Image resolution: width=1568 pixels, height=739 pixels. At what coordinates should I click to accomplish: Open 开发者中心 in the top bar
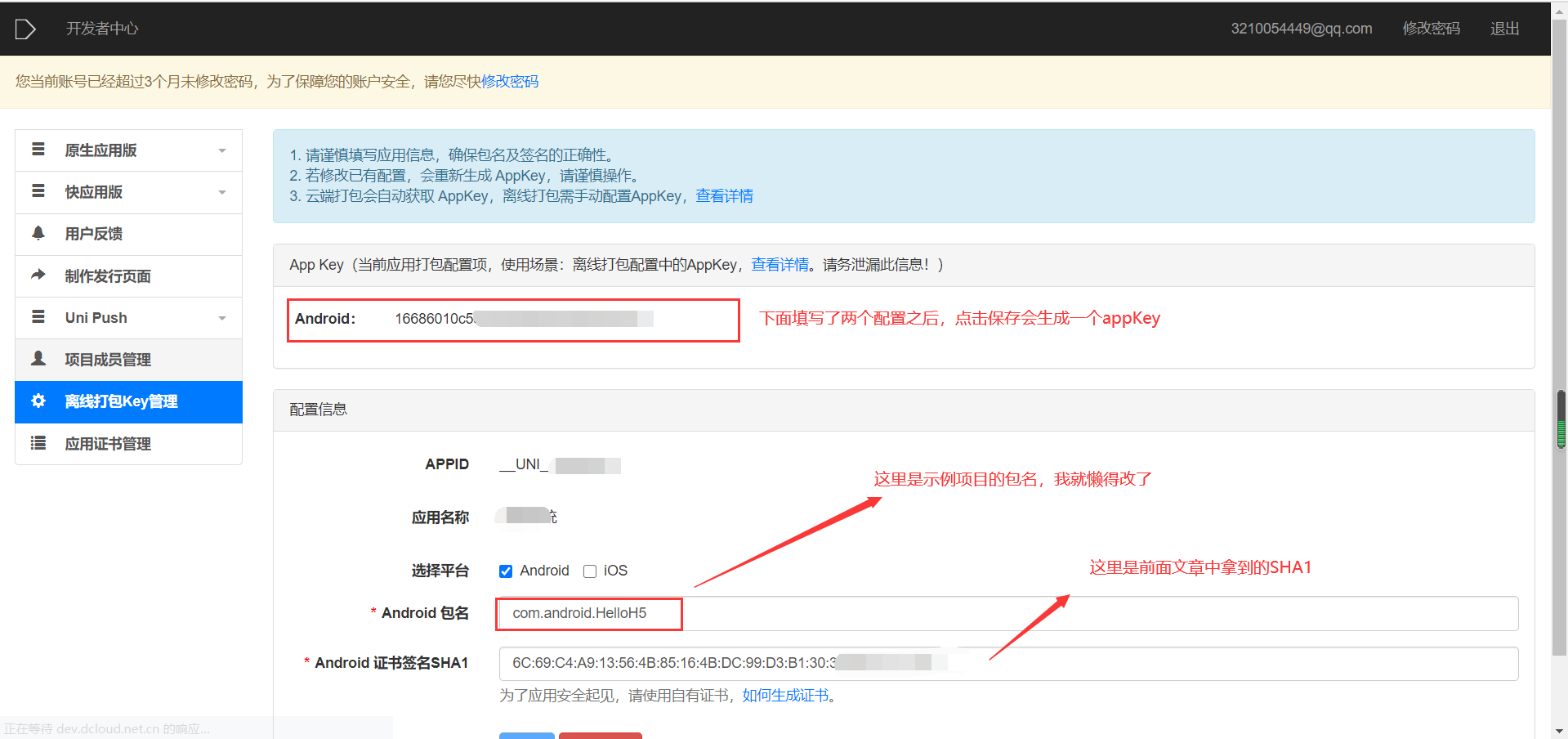(x=101, y=29)
